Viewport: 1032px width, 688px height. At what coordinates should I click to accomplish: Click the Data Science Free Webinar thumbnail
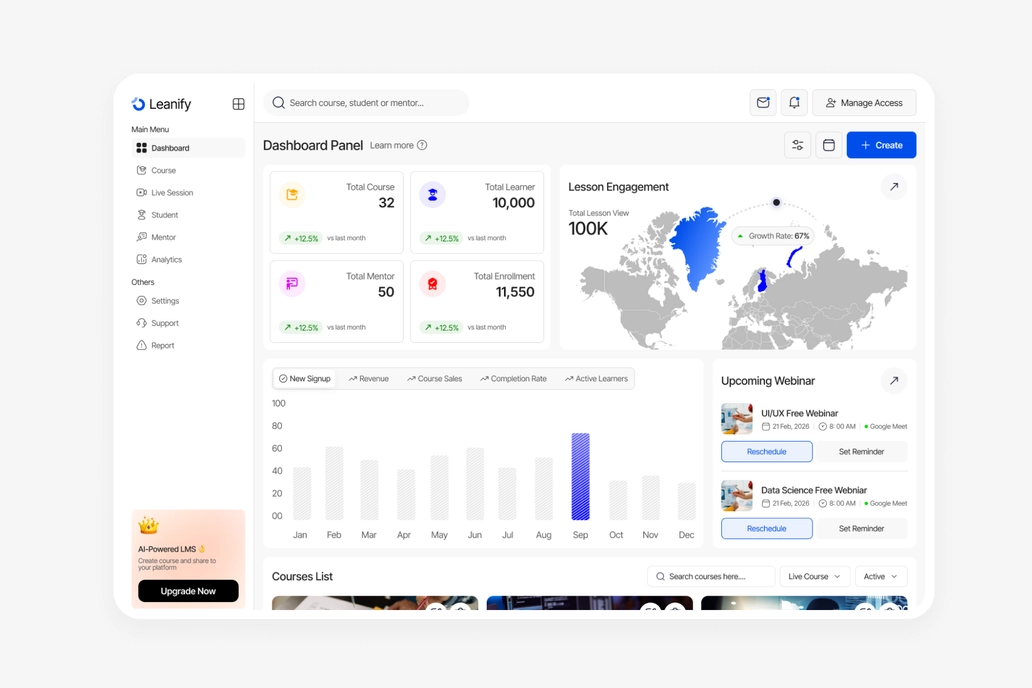[736, 496]
